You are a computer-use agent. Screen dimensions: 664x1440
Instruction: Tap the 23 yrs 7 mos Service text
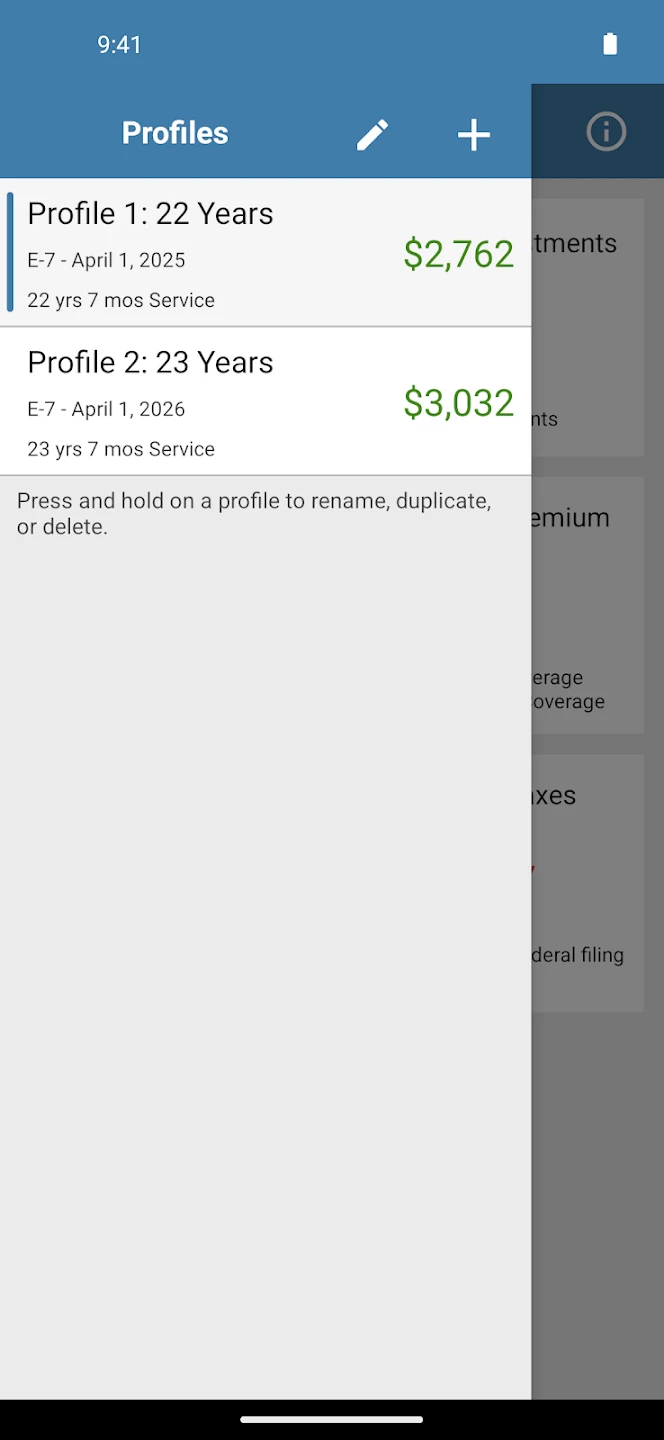coord(121,449)
